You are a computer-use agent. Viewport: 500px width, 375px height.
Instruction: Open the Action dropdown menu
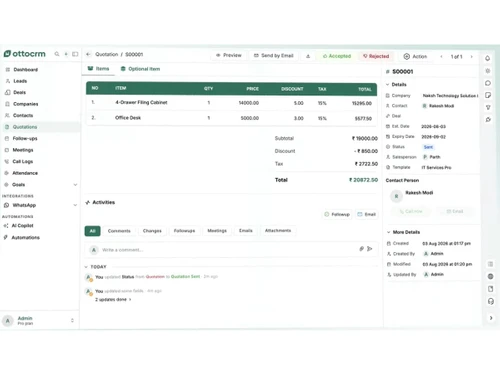pyautogui.click(x=415, y=57)
